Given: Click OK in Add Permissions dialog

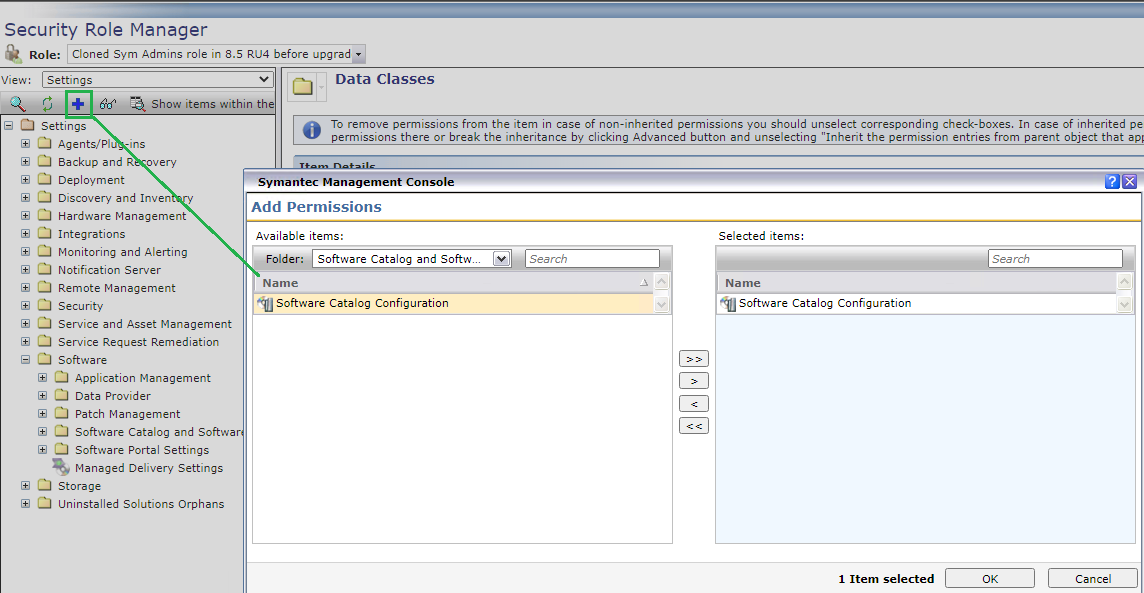Looking at the screenshot, I should [x=989, y=579].
